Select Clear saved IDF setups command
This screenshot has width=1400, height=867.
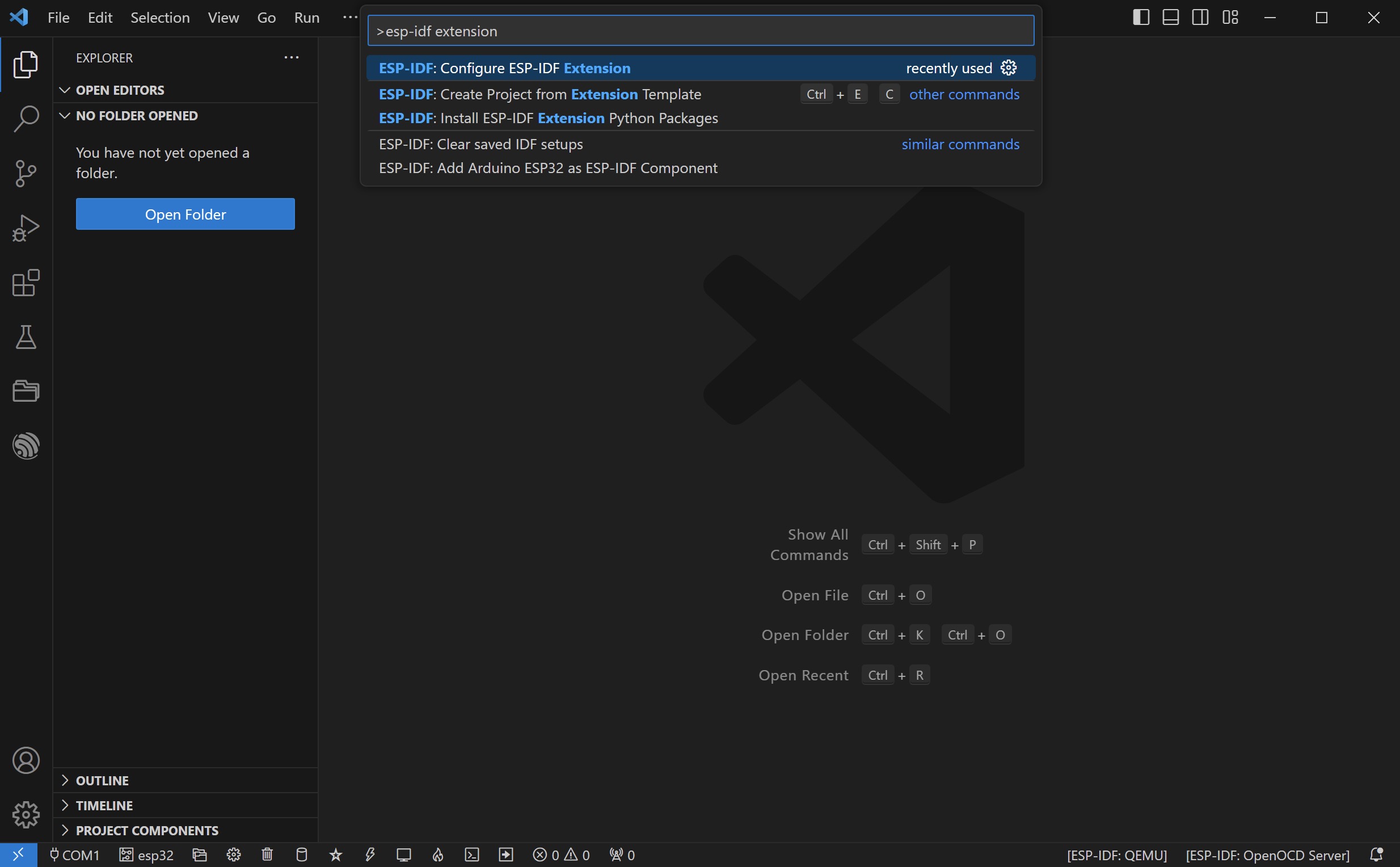click(x=701, y=144)
